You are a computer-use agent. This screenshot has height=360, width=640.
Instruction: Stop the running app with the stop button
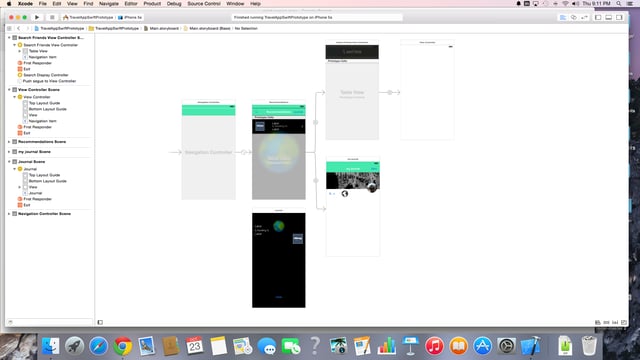coord(52,18)
